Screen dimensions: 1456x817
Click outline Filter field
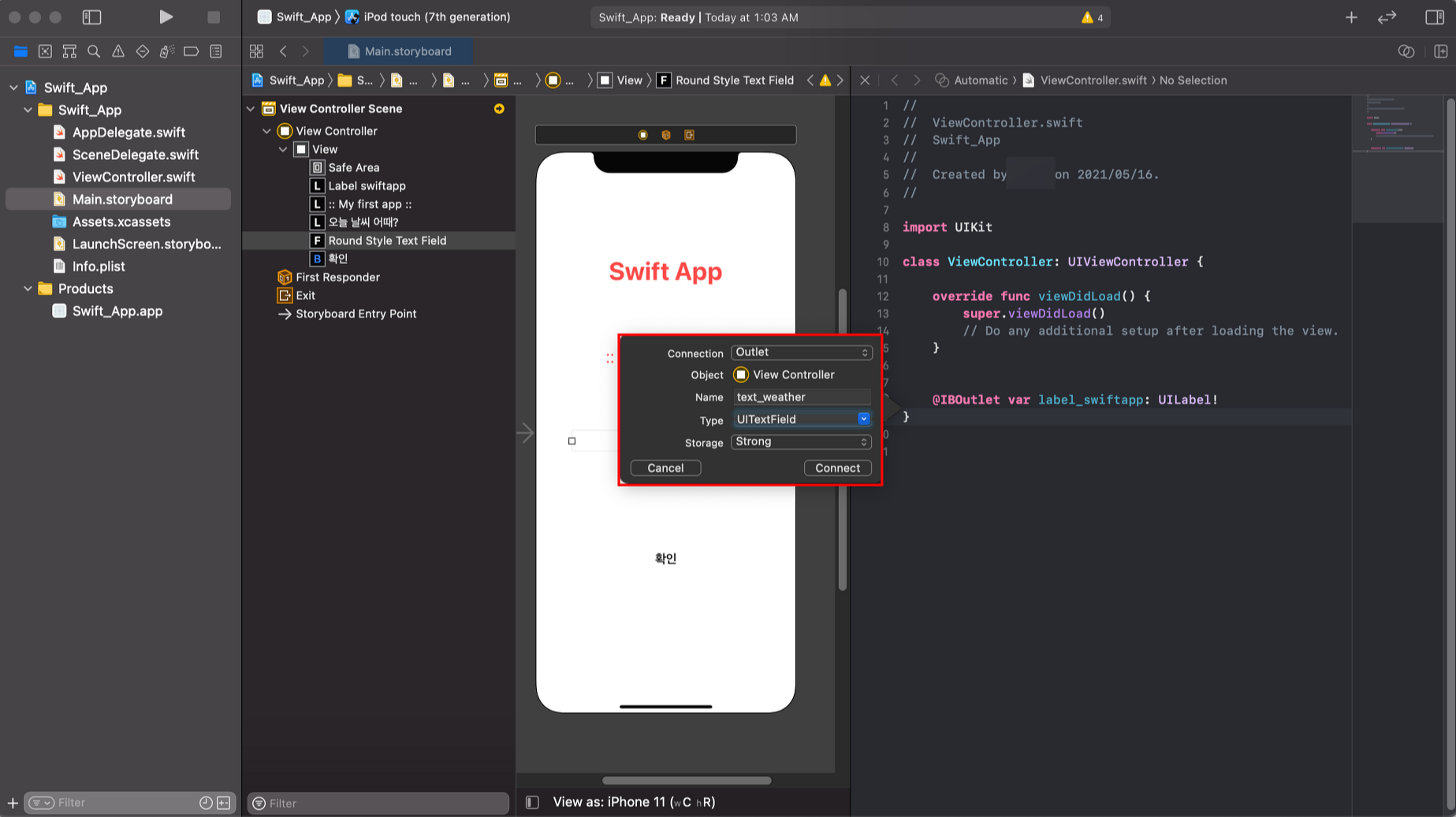[x=378, y=803]
